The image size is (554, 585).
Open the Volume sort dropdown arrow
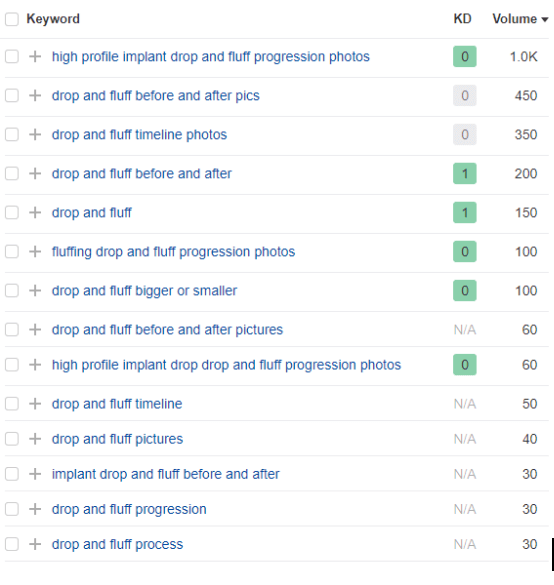point(545,19)
